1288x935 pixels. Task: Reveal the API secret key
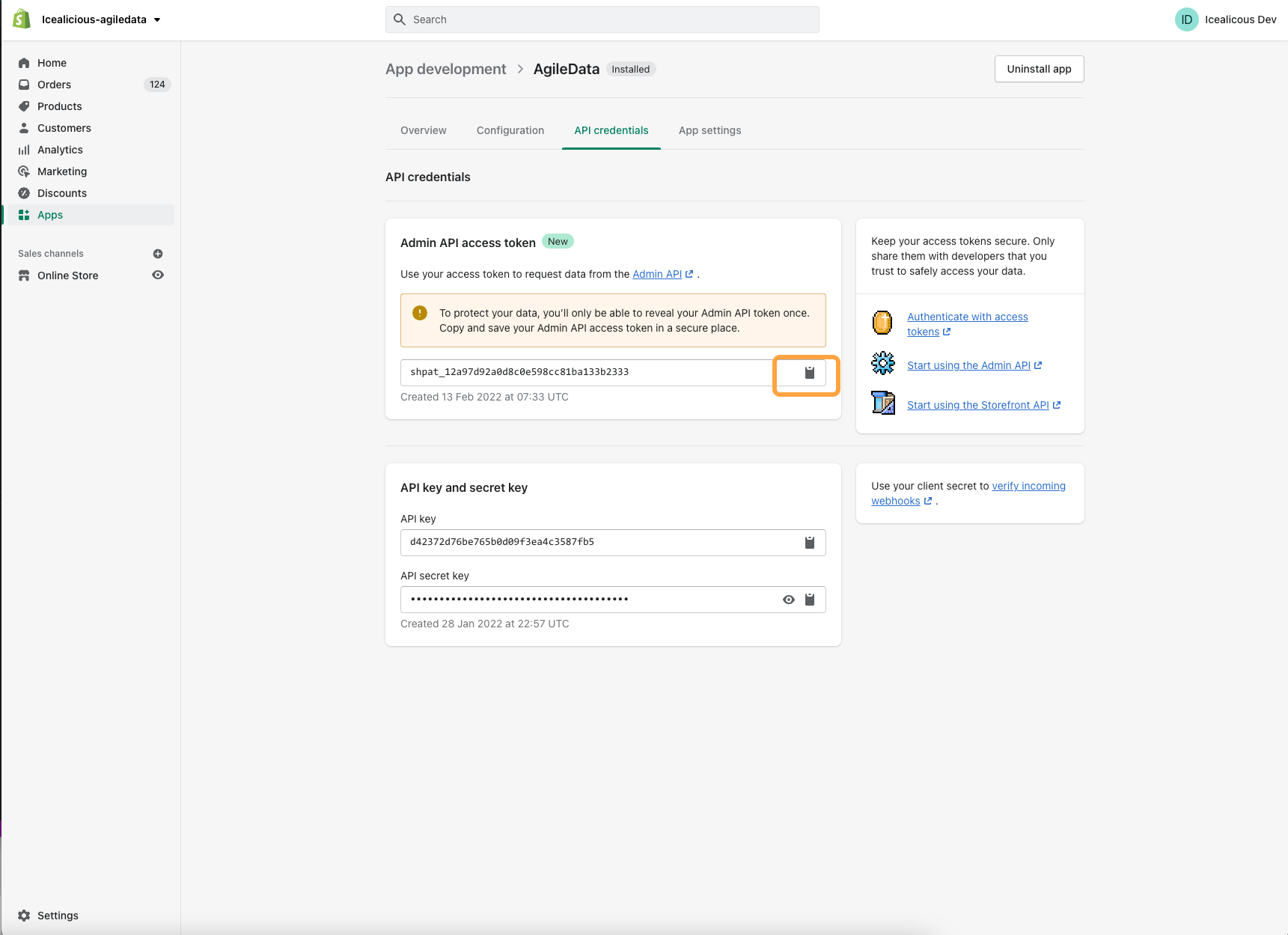(x=788, y=599)
